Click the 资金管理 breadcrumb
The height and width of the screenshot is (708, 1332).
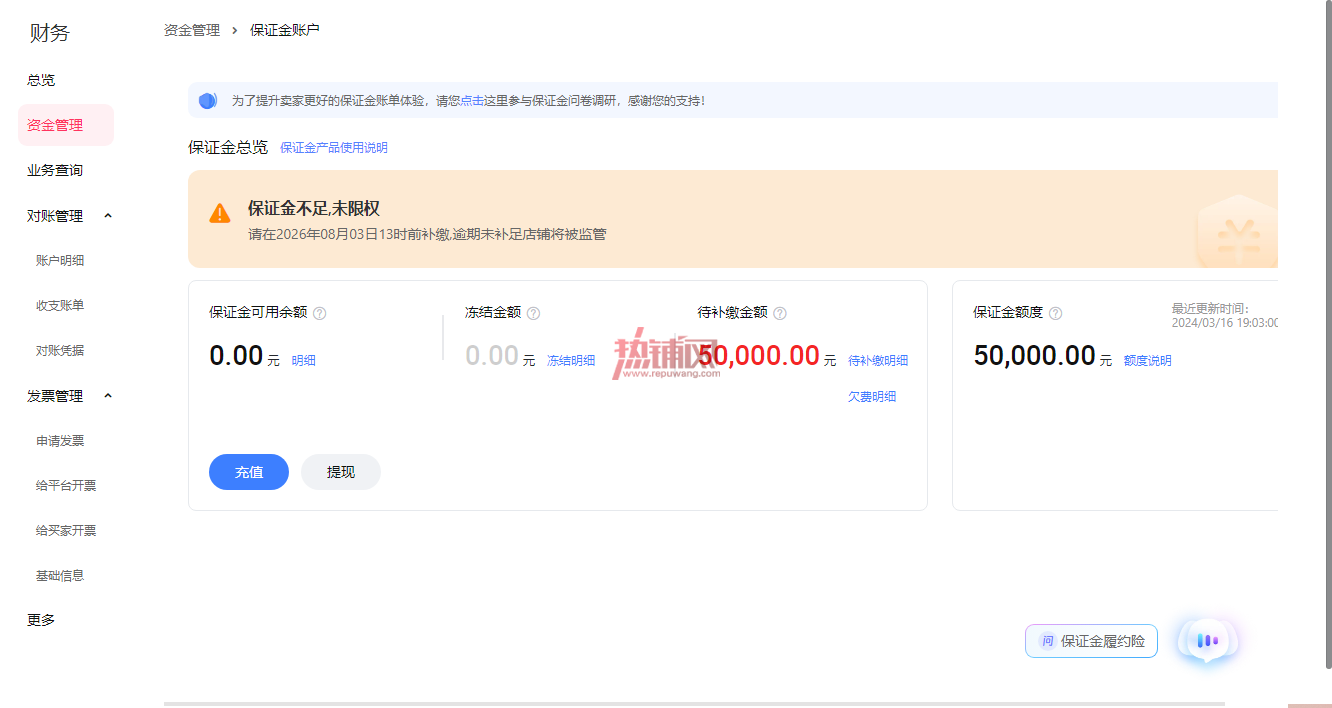[x=192, y=30]
